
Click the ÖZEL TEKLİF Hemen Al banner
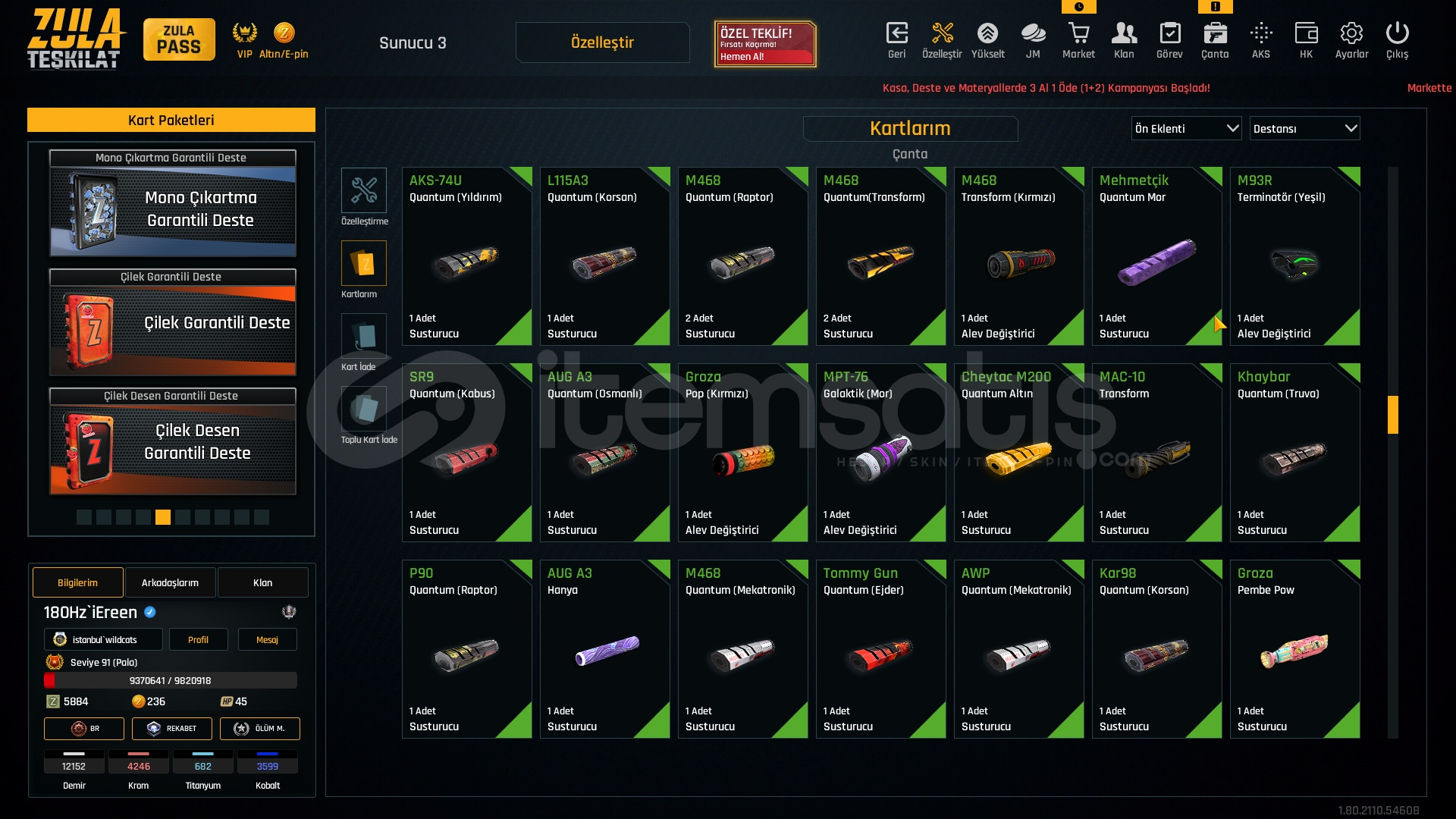click(x=765, y=44)
